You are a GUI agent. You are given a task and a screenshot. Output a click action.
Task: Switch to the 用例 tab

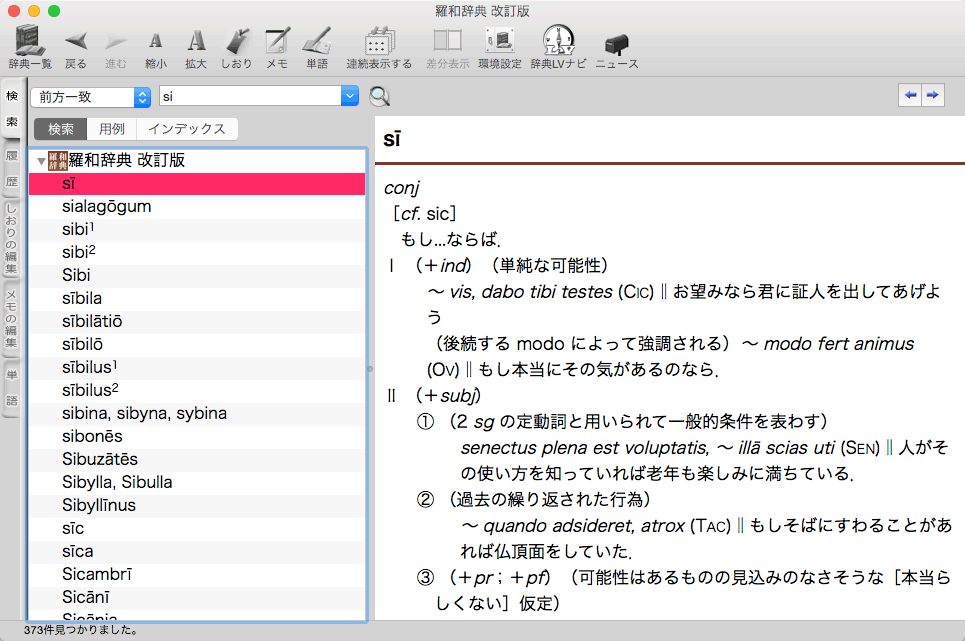tap(112, 129)
